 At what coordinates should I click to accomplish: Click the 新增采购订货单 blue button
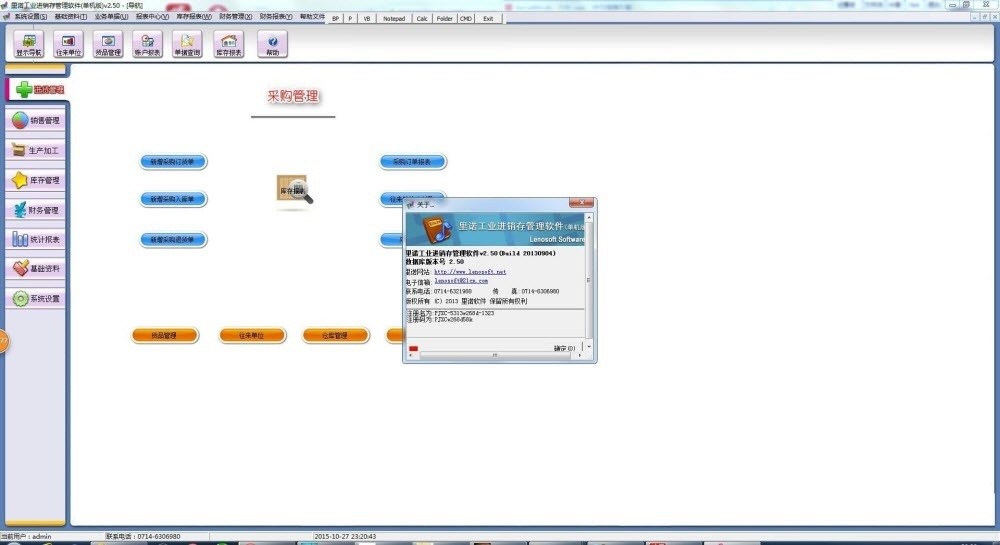point(173,162)
